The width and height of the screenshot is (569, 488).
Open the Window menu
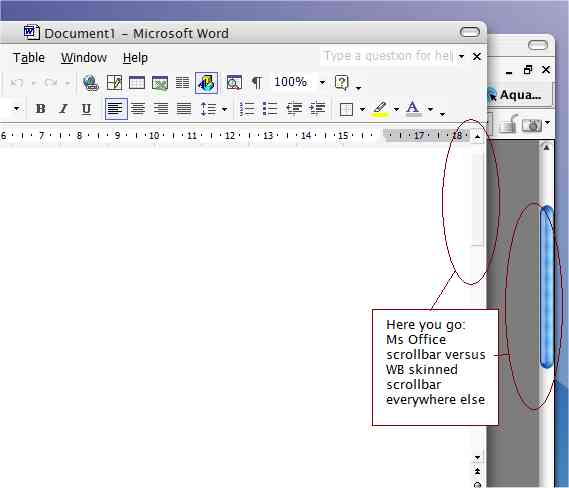(84, 57)
